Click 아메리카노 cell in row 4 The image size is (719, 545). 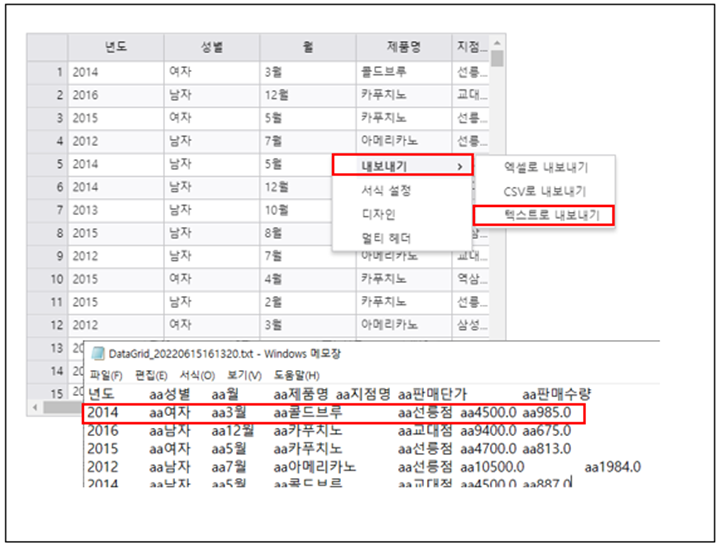point(404,141)
